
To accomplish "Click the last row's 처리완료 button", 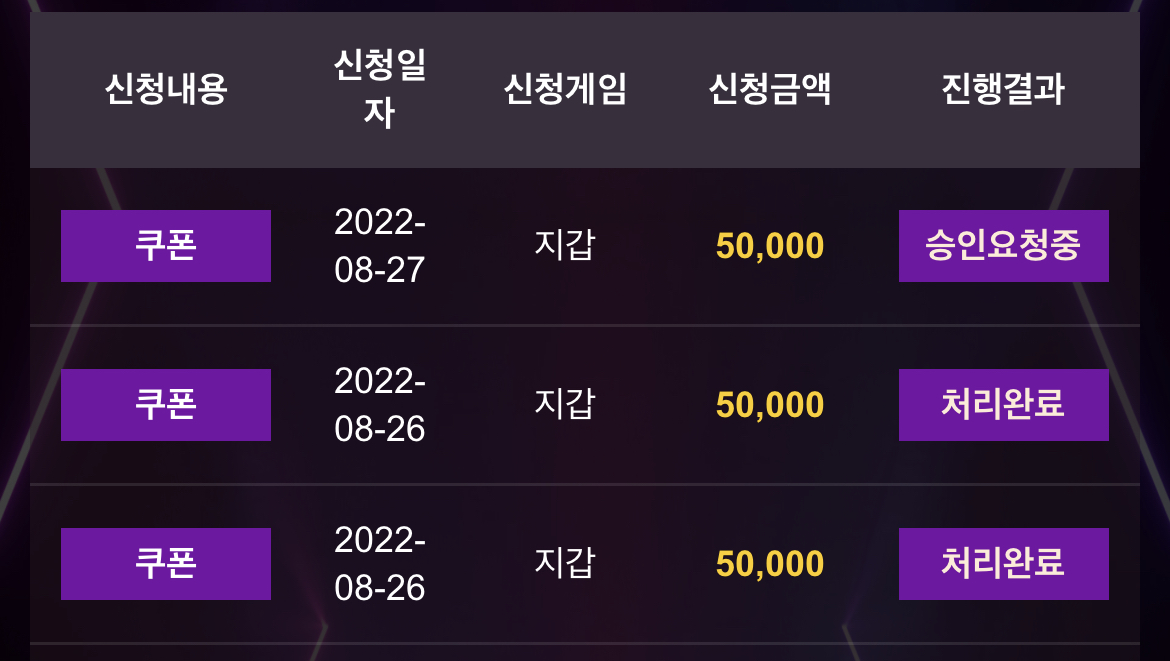I will point(1004,564).
